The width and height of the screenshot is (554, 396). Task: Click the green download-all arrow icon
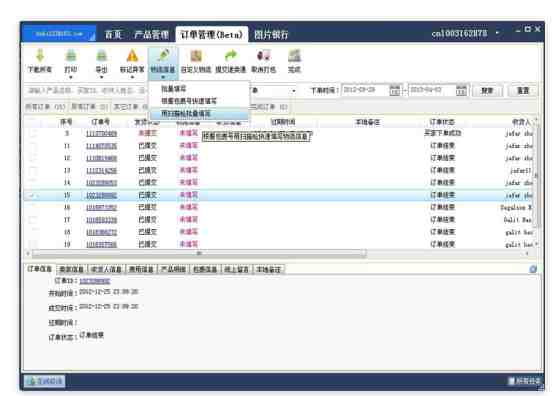[x=40, y=56]
